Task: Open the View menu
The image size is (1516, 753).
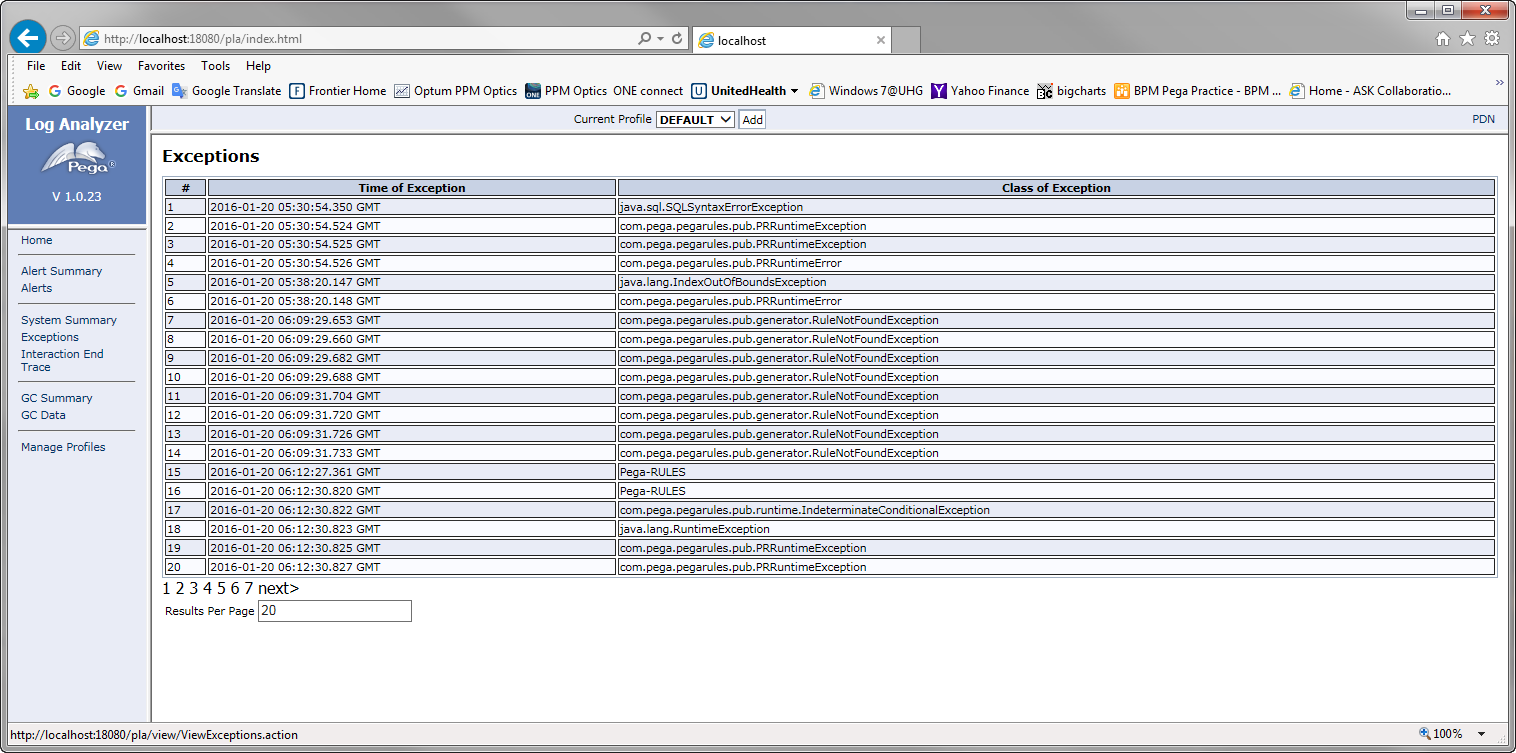Action: pyautogui.click(x=109, y=66)
